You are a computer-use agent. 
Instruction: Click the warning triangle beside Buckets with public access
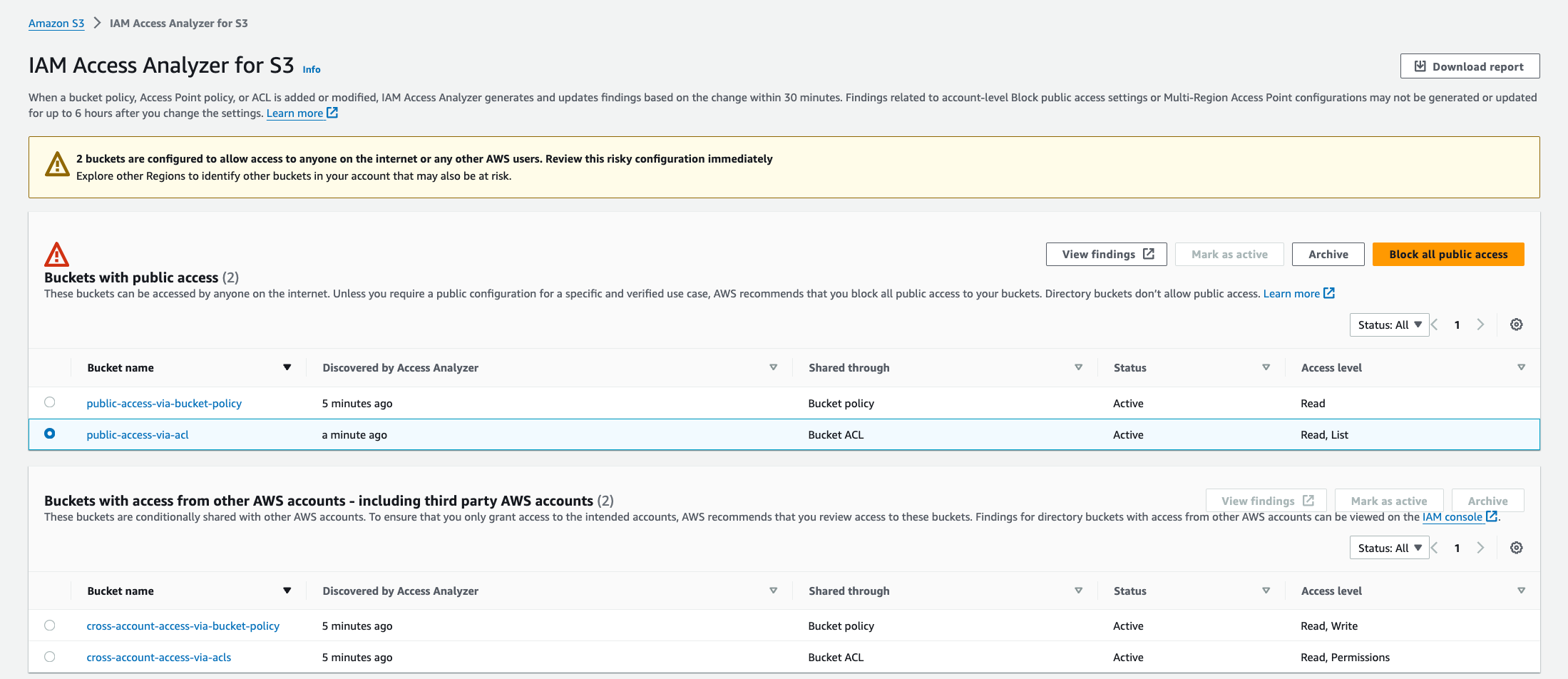click(x=57, y=254)
